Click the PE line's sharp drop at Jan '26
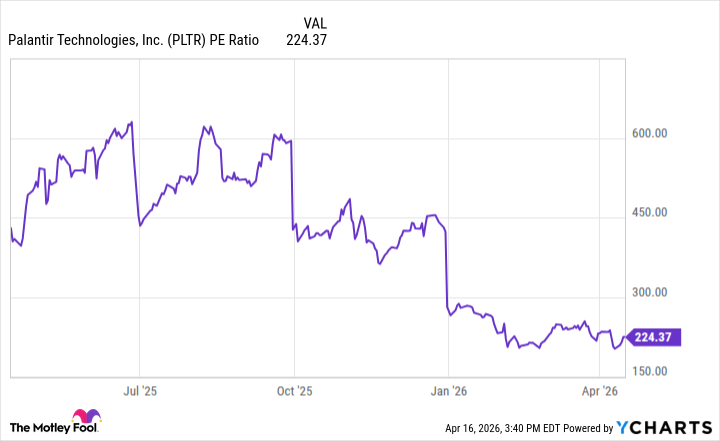Viewport: 720px width, 441px height. 446,270
